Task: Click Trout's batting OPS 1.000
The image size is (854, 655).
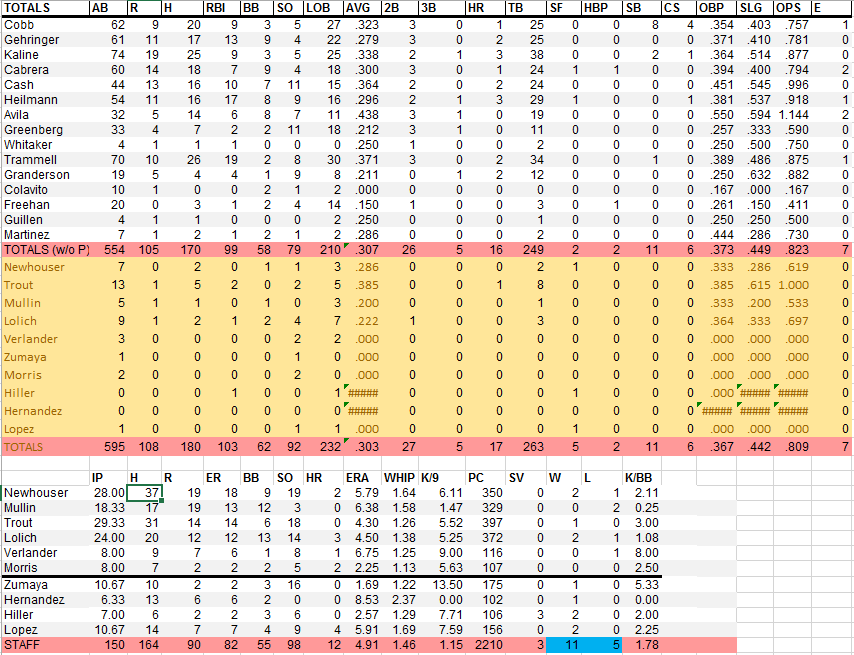Action: (x=794, y=285)
